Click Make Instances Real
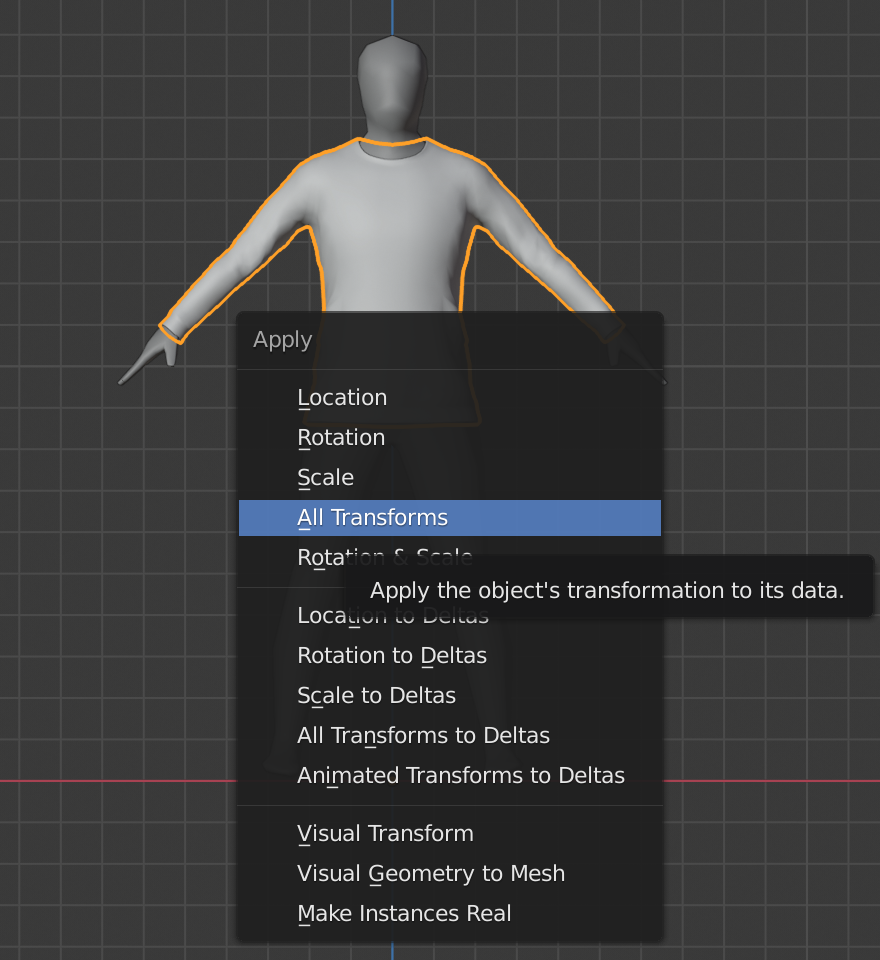Viewport: 880px width, 960px height. coord(404,914)
